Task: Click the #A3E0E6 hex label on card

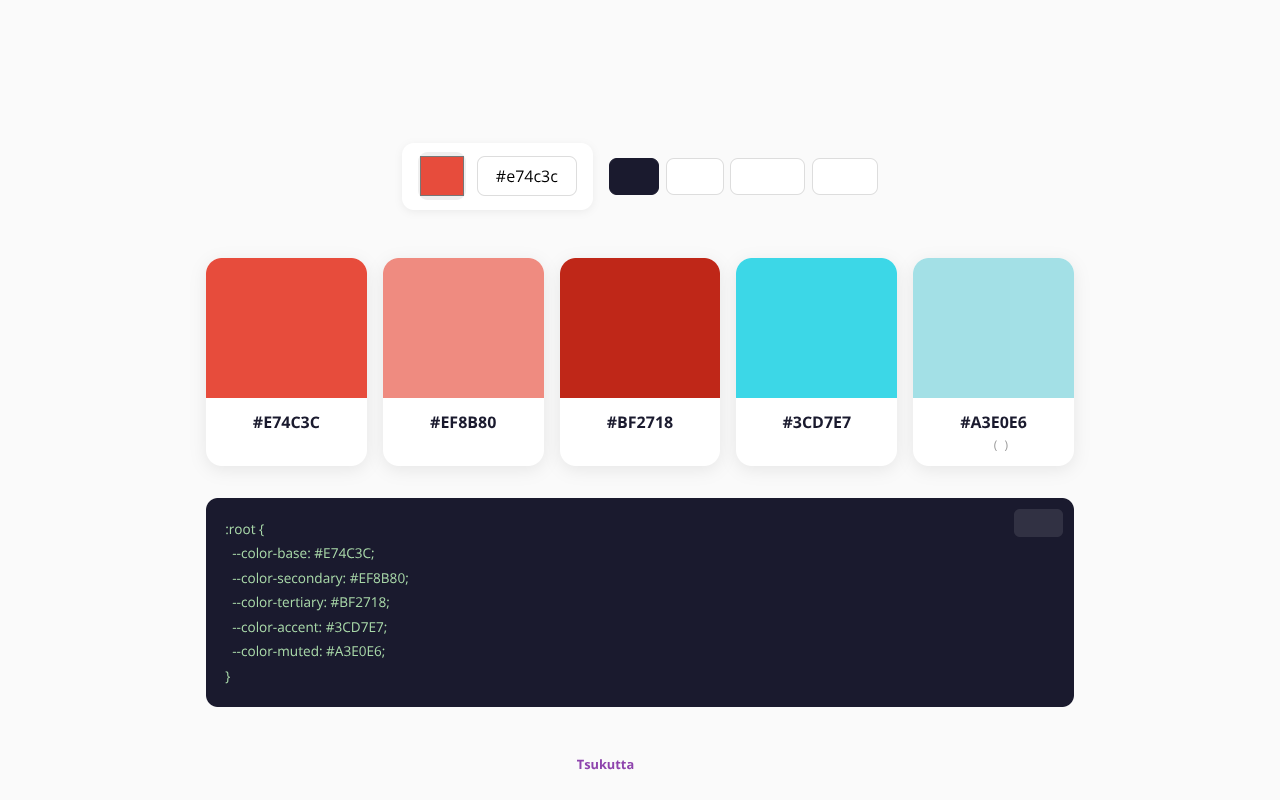Action: [993, 422]
